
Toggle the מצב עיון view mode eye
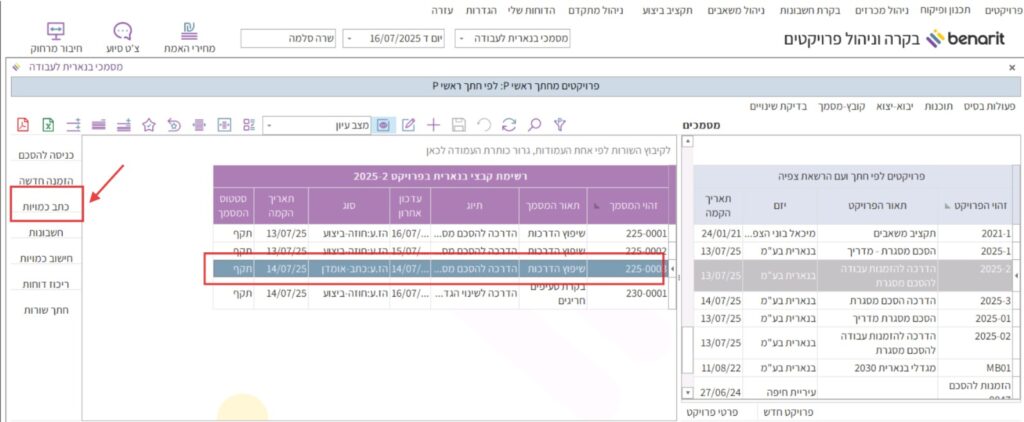coord(384,125)
